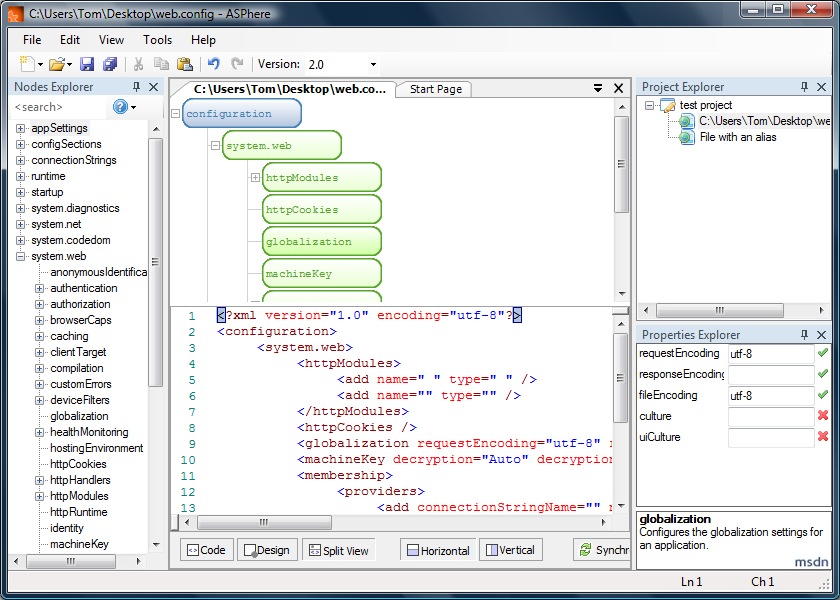Click the culture property input field
This screenshot has width=840, height=600.
coord(770,416)
